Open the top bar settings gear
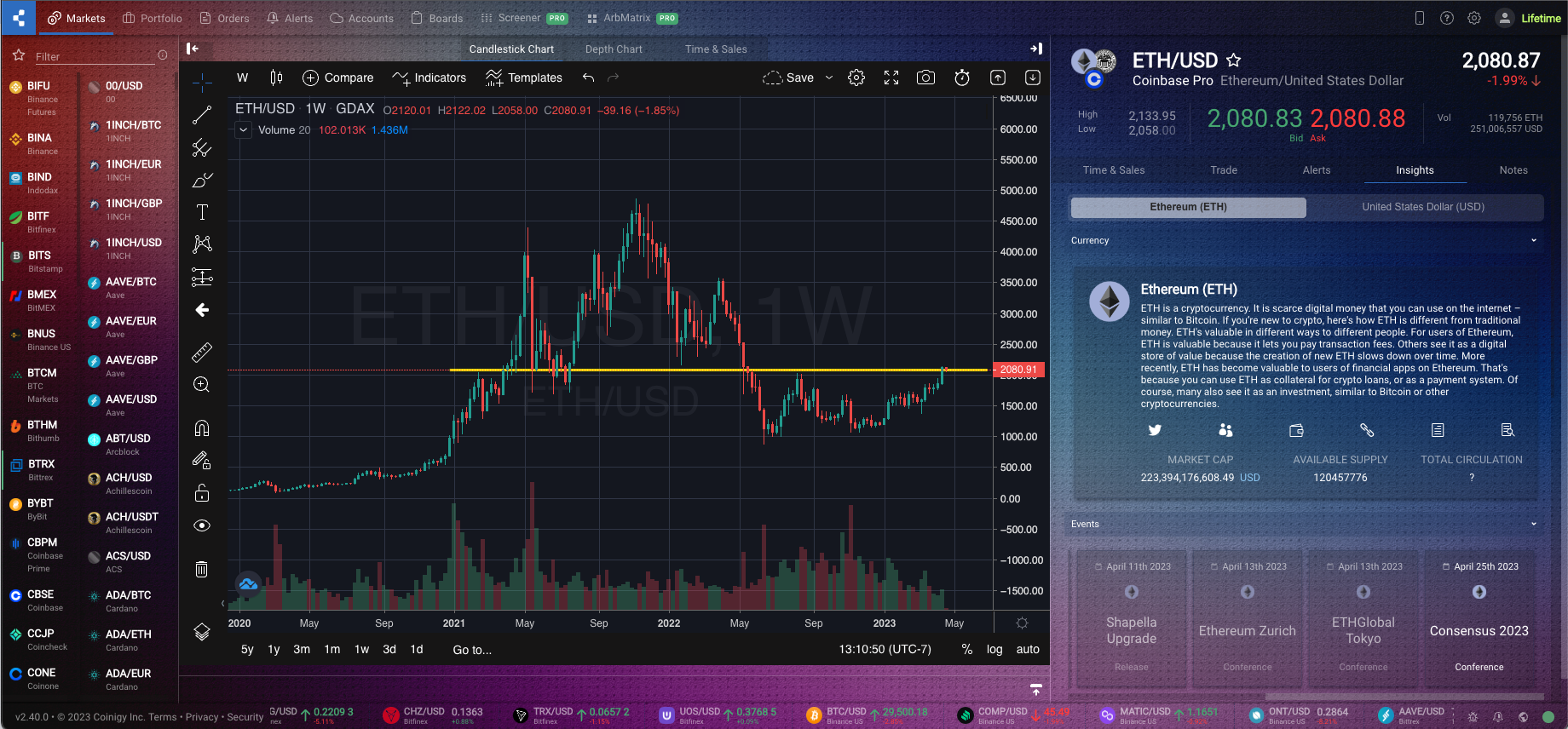This screenshot has width=1568, height=729. coord(1474,18)
